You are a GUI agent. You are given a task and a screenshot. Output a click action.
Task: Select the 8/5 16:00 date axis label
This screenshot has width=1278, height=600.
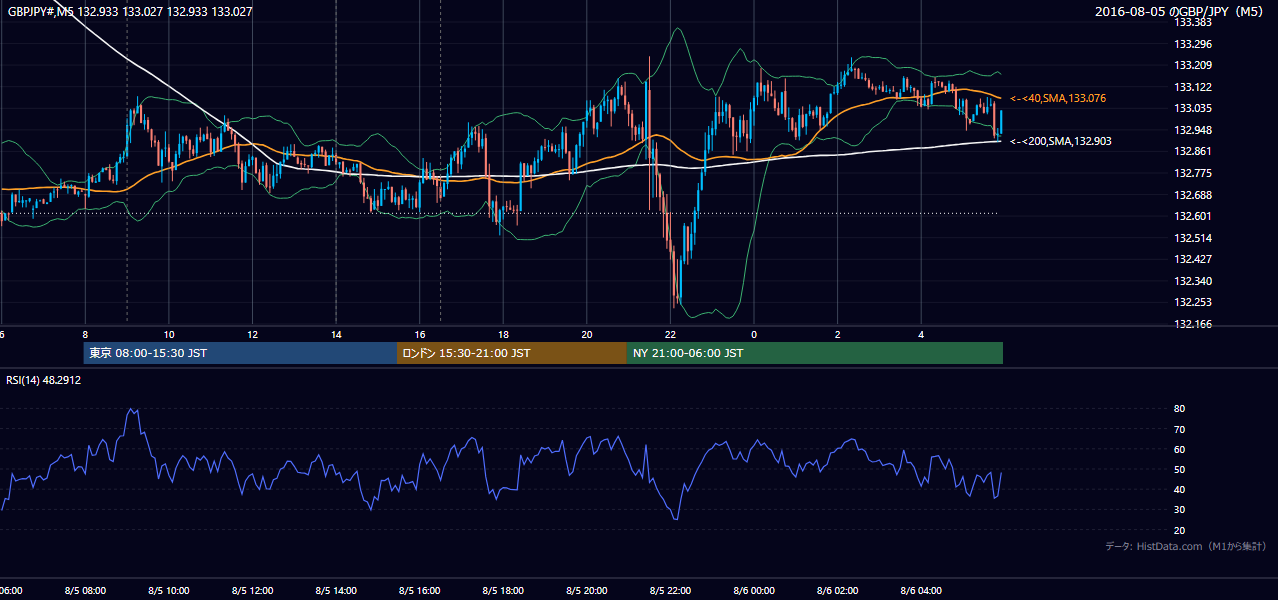tap(420, 590)
